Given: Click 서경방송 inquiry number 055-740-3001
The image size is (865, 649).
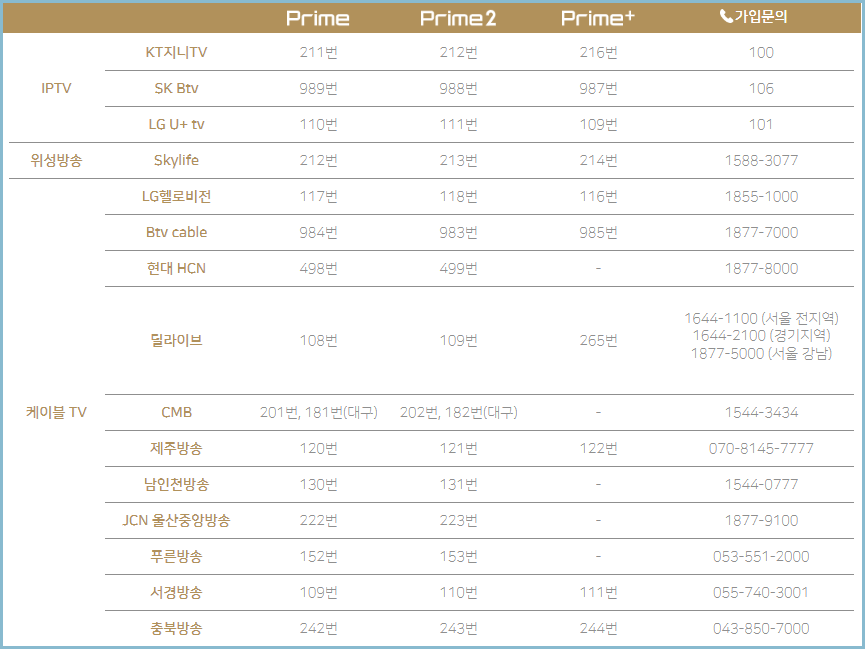Looking at the screenshot, I should [x=761, y=592].
